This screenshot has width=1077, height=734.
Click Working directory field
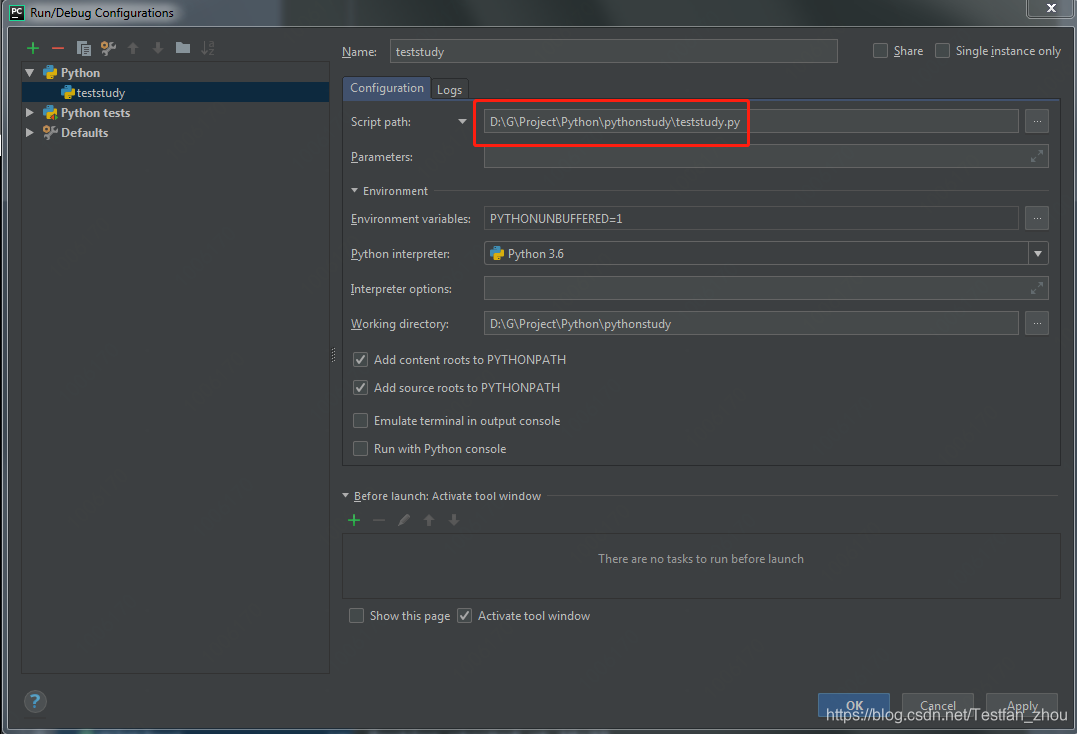click(751, 323)
